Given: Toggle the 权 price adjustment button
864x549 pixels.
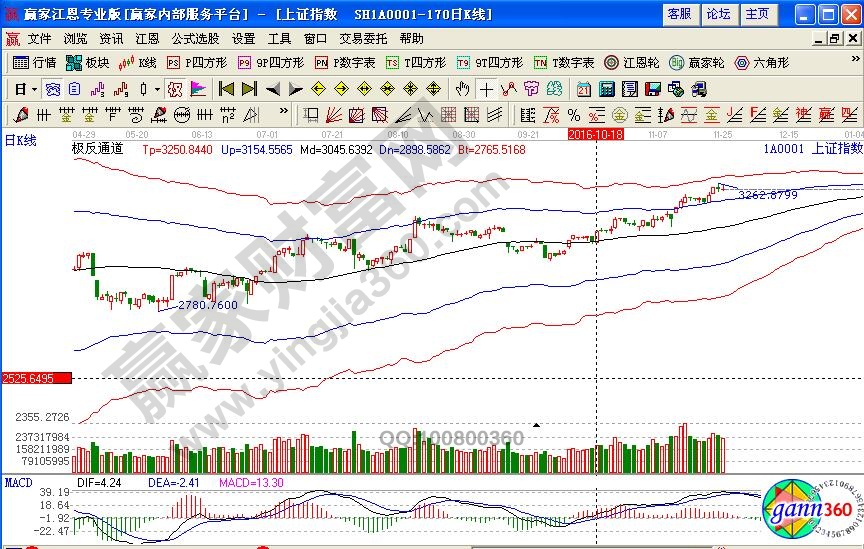Looking at the screenshot, I should click(x=175, y=88).
